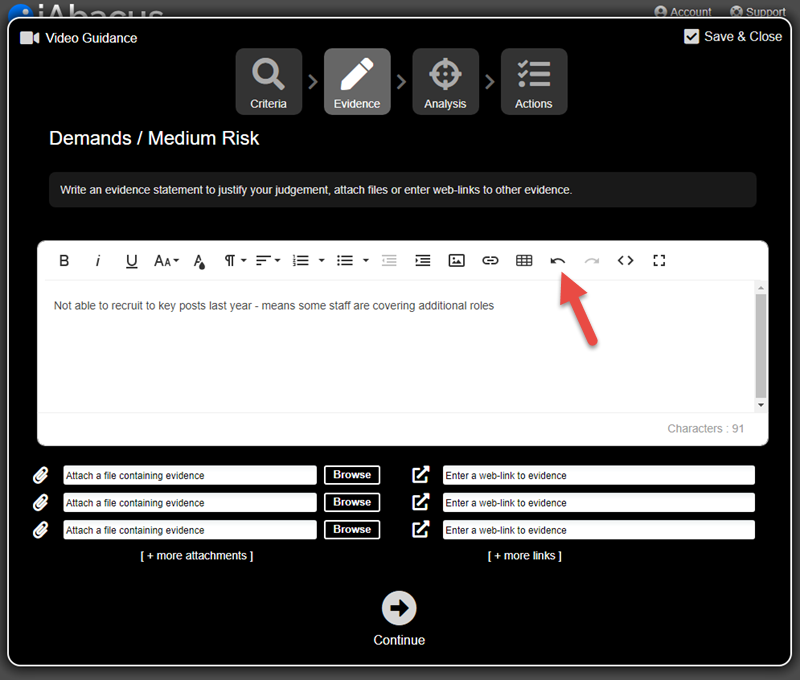Viewport: 800px width, 680px height.
Task: Browse for the third evidence file
Action: tap(352, 530)
